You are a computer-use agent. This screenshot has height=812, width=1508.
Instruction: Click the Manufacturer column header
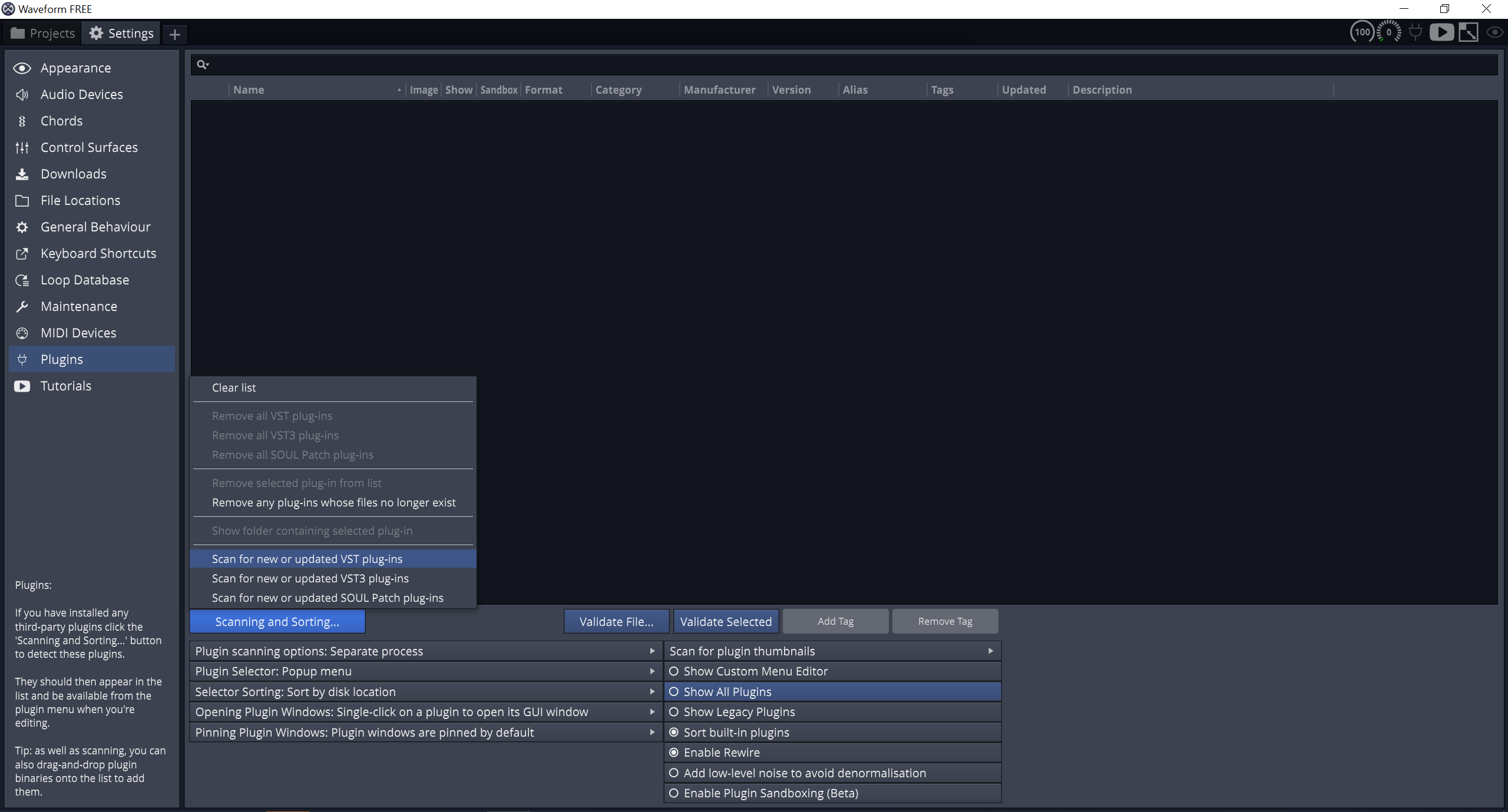(723, 90)
